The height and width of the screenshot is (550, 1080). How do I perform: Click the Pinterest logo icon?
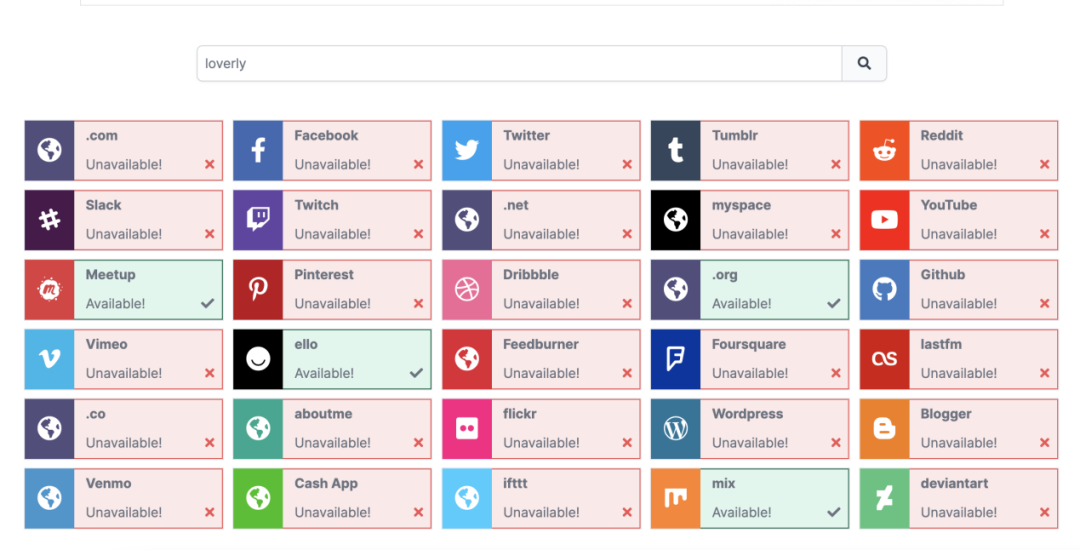[258, 289]
